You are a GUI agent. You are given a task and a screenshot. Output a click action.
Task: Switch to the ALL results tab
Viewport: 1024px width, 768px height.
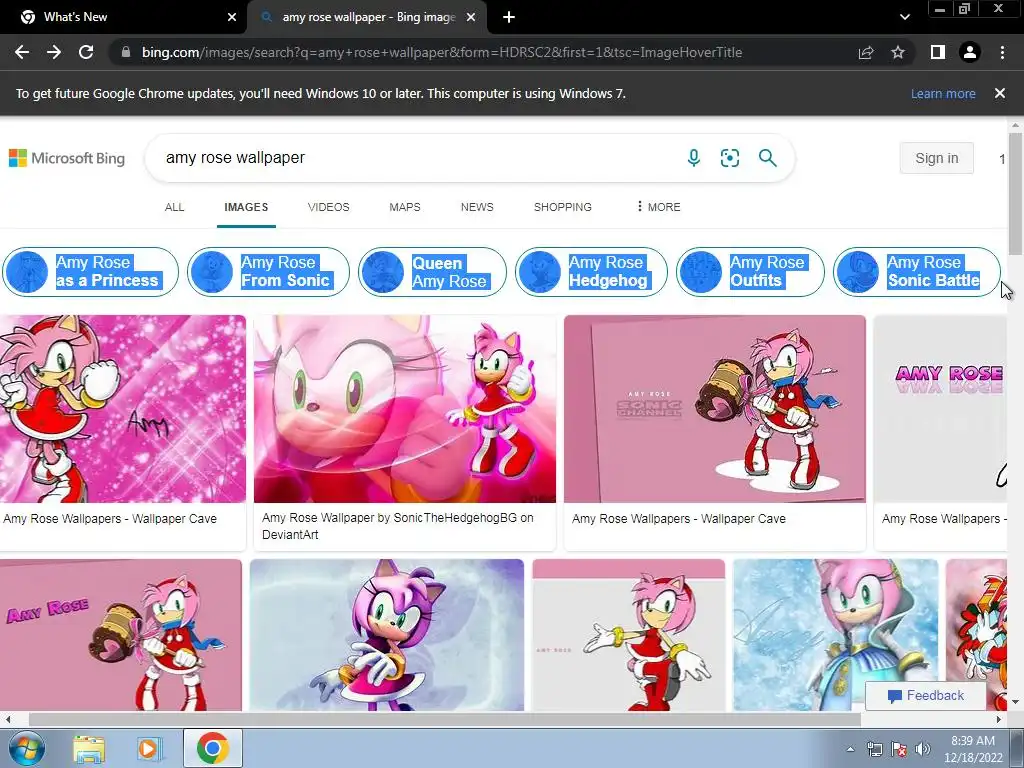click(x=174, y=207)
